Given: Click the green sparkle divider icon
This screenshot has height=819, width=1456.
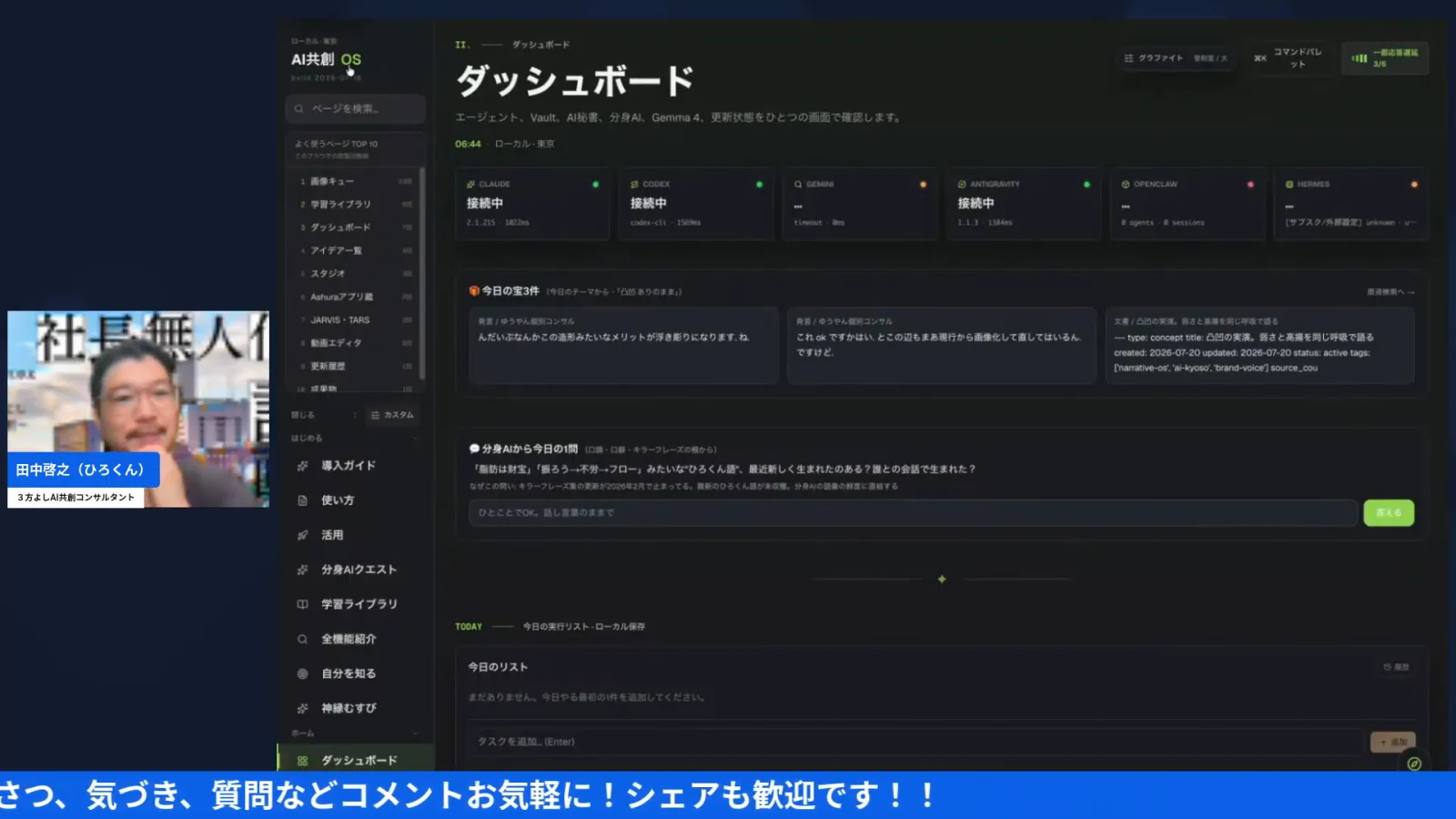Looking at the screenshot, I should [942, 579].
